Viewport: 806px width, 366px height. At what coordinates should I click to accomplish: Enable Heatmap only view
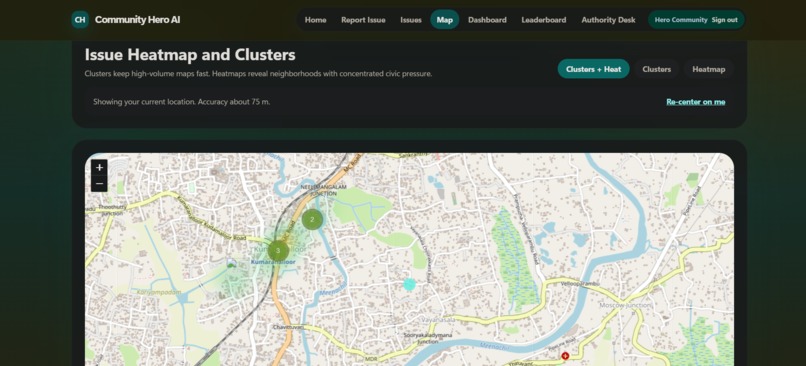708,69
